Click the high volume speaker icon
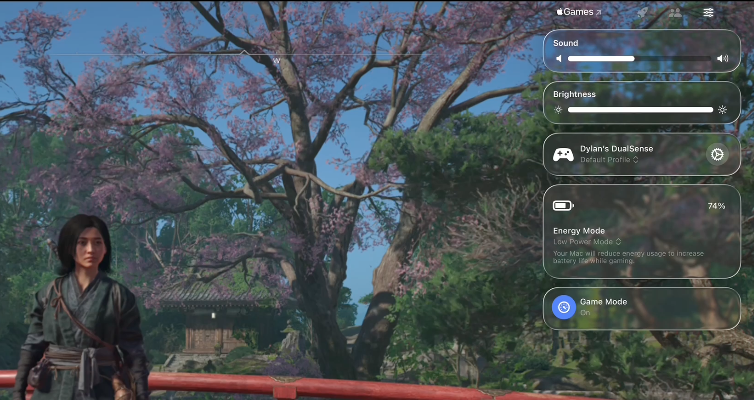The width and height of the screenshot is (754, 400). coord(722,59)
